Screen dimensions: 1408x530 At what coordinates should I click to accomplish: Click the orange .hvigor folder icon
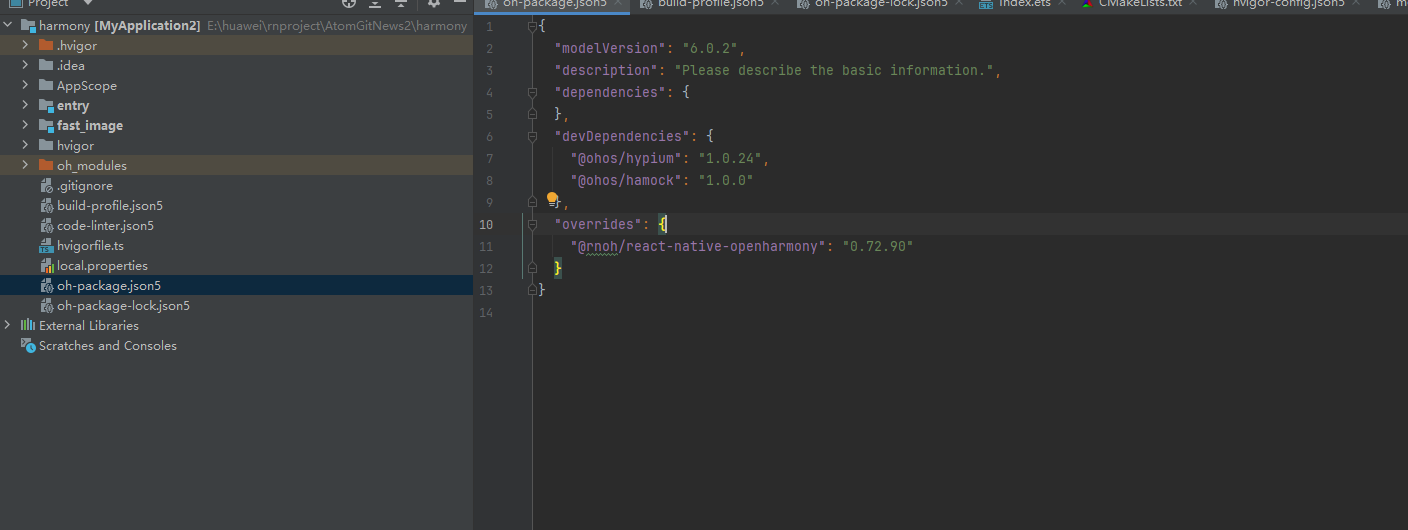coord(47,46)
